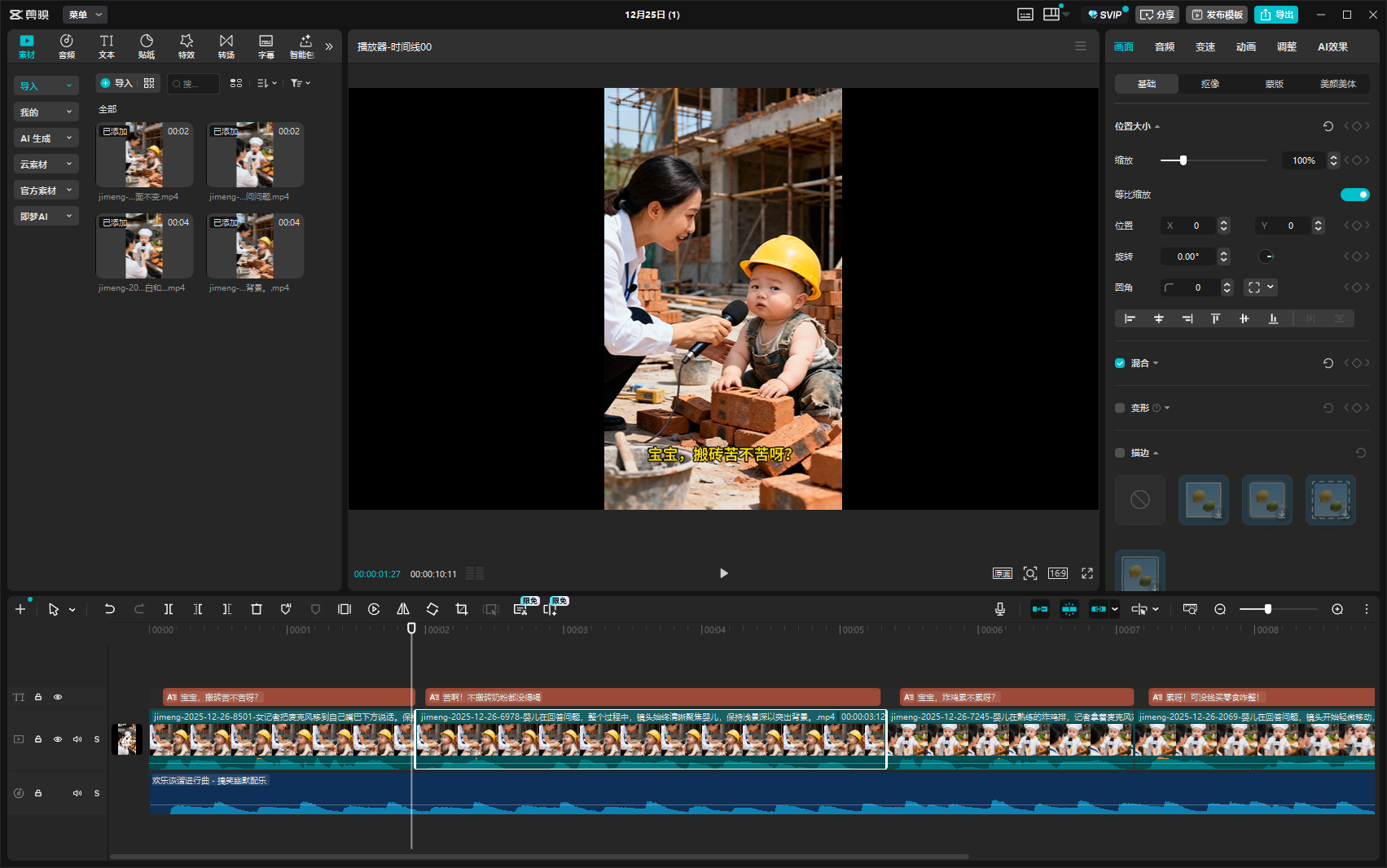Click the 缩放 scale slider handle
1387x868 pixels.
point(1183,160)
